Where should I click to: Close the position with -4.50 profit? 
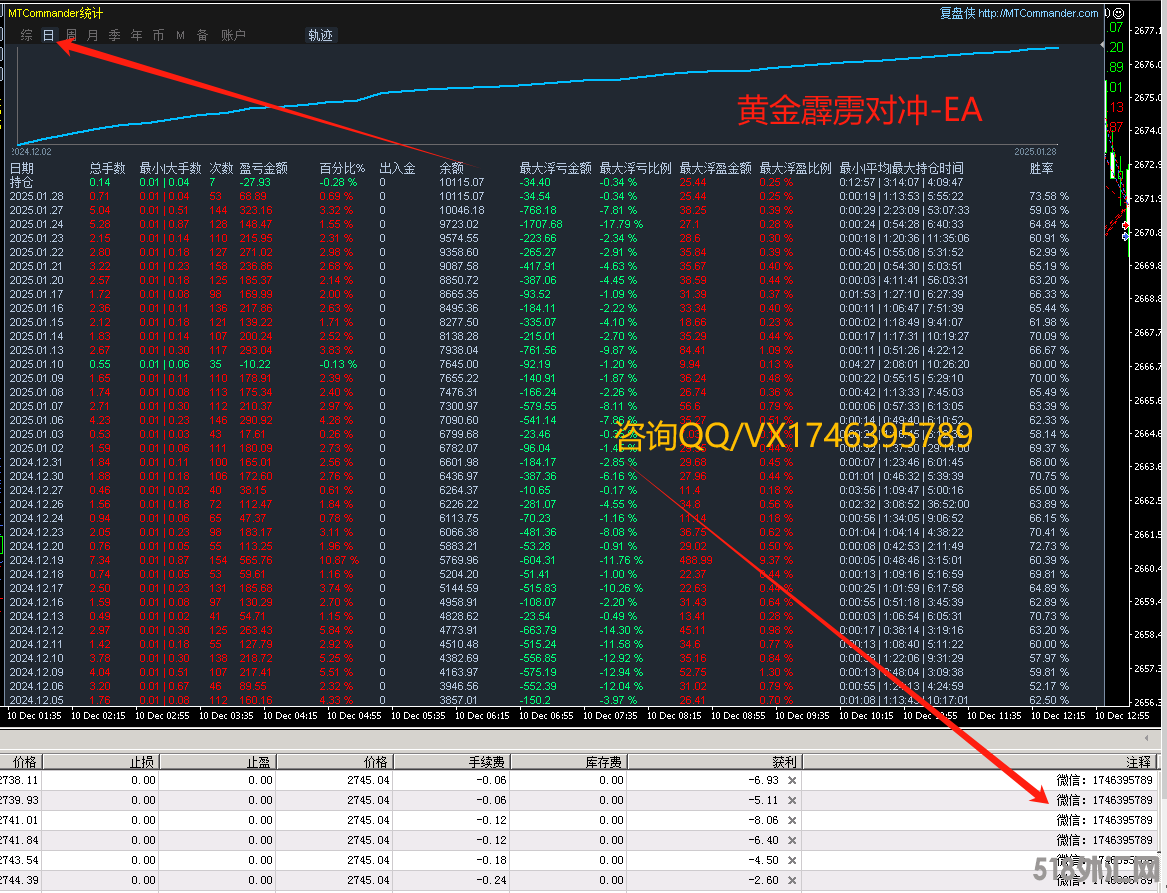click(792, 860)
